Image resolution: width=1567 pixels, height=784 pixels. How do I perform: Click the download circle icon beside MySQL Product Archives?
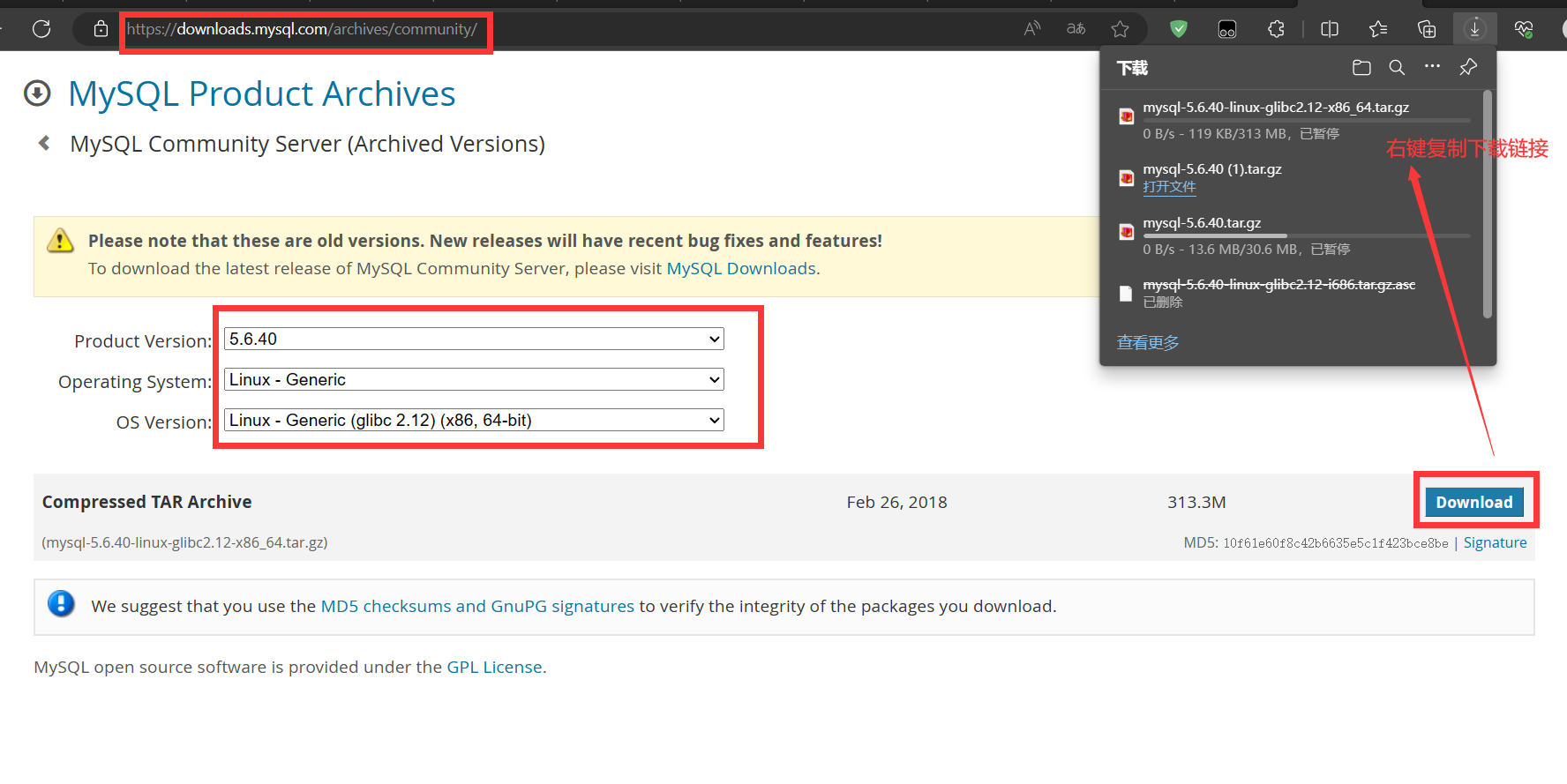37,93
